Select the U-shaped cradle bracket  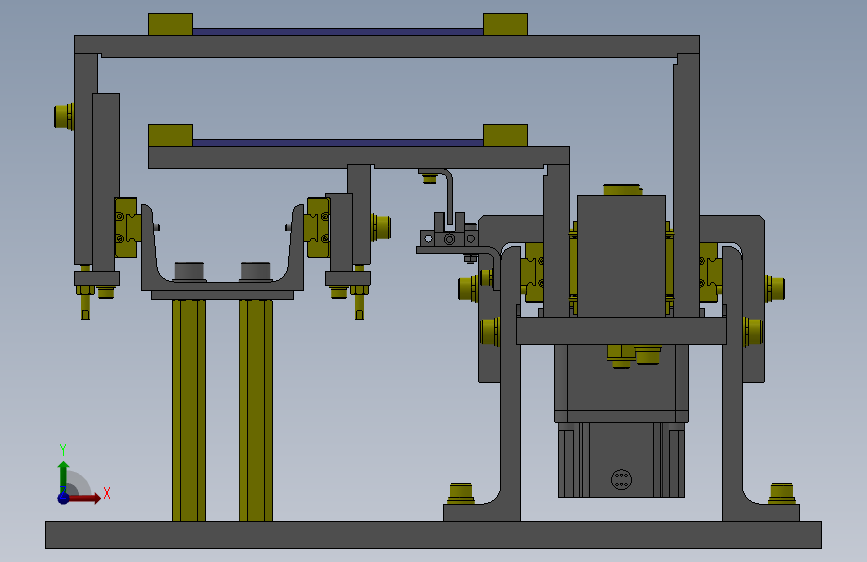pos(222,284)
